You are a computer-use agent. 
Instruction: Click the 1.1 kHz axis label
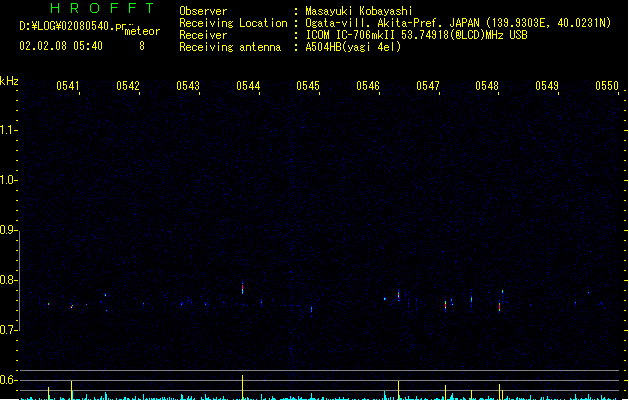[8, 130]
